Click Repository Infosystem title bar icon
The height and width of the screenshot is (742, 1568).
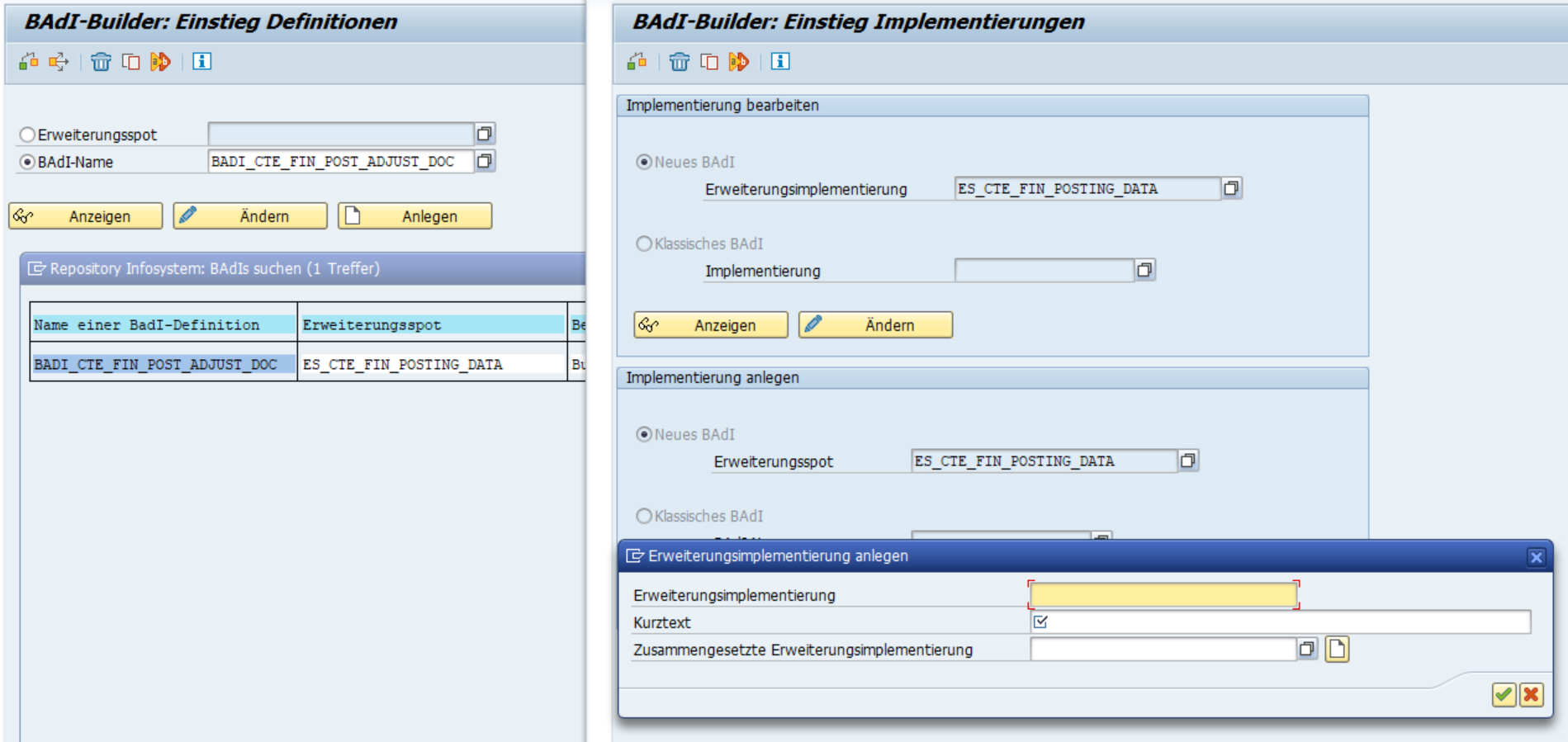[x=36, y=268]
